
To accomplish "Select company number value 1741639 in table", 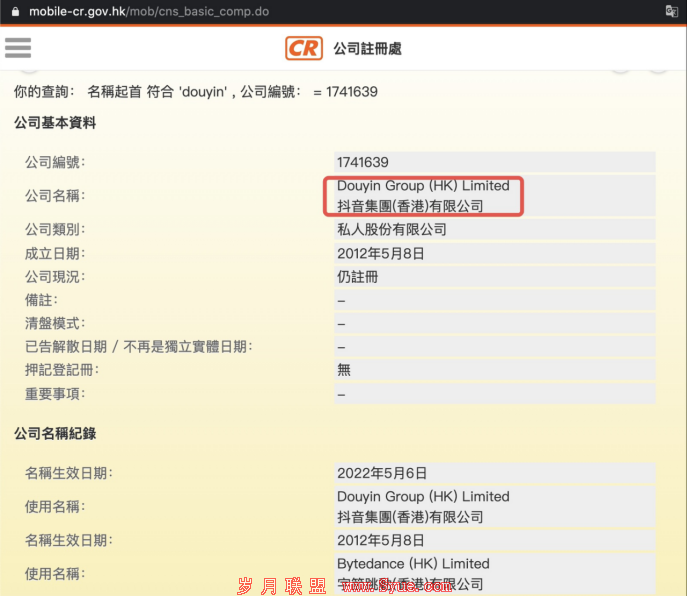I will (363, 162).
